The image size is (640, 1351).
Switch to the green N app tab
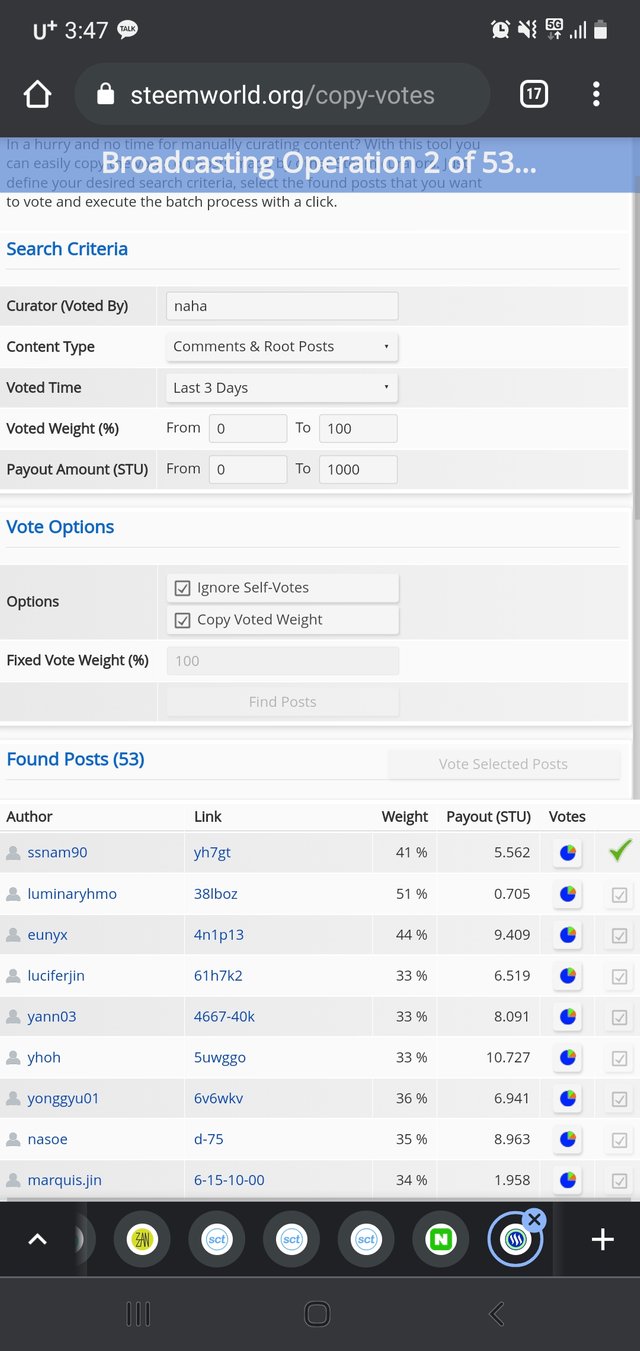tap(440, 1239)
